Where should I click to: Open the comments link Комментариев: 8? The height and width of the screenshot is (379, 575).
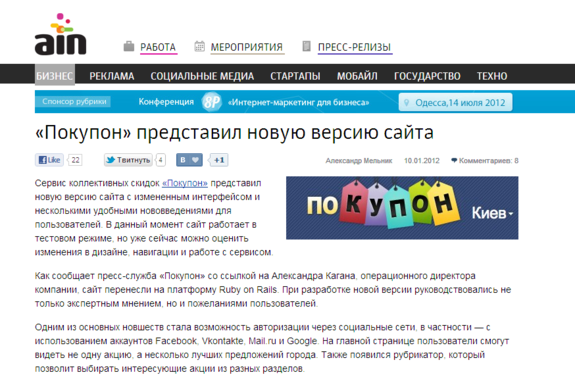(485, 161)
